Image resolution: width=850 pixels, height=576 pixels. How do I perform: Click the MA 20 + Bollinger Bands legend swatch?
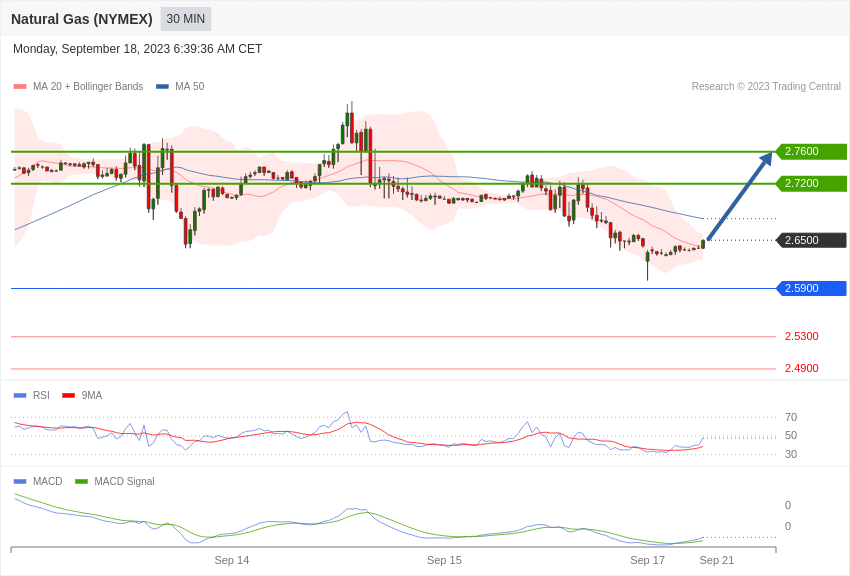(20, 86)
